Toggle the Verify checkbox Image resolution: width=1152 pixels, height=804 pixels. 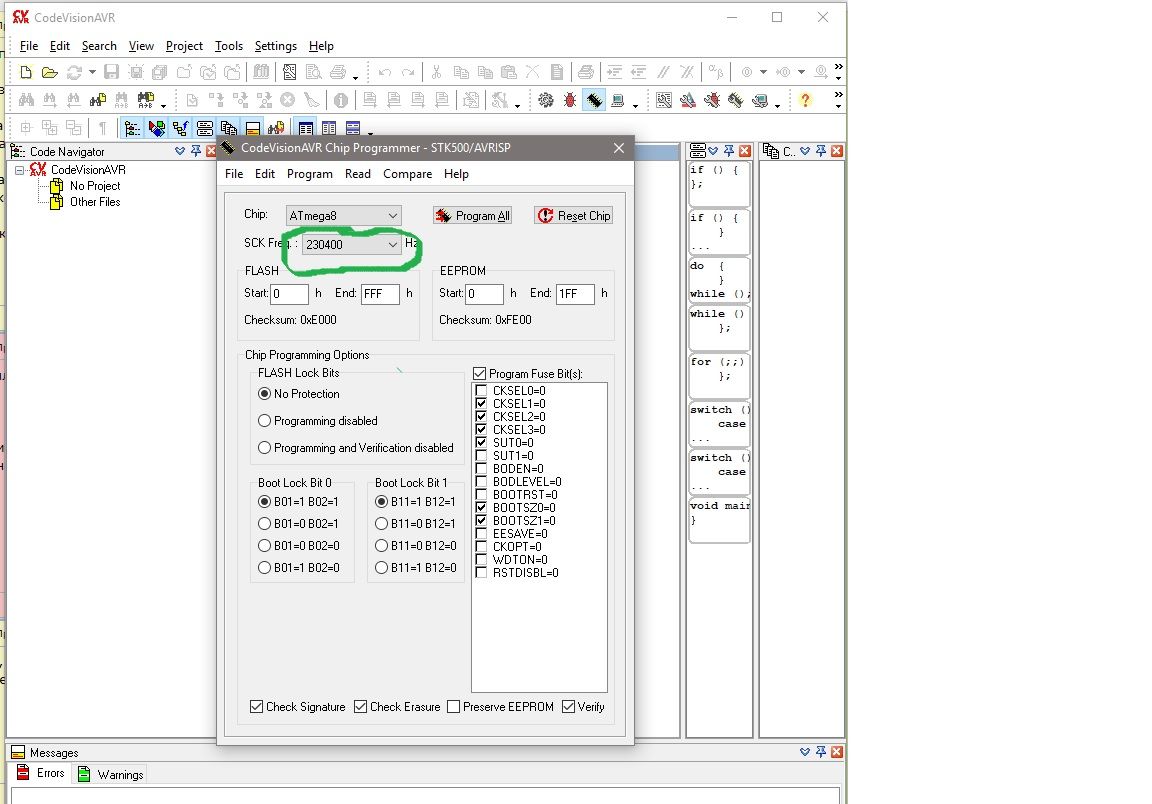(x=569, y=706)
